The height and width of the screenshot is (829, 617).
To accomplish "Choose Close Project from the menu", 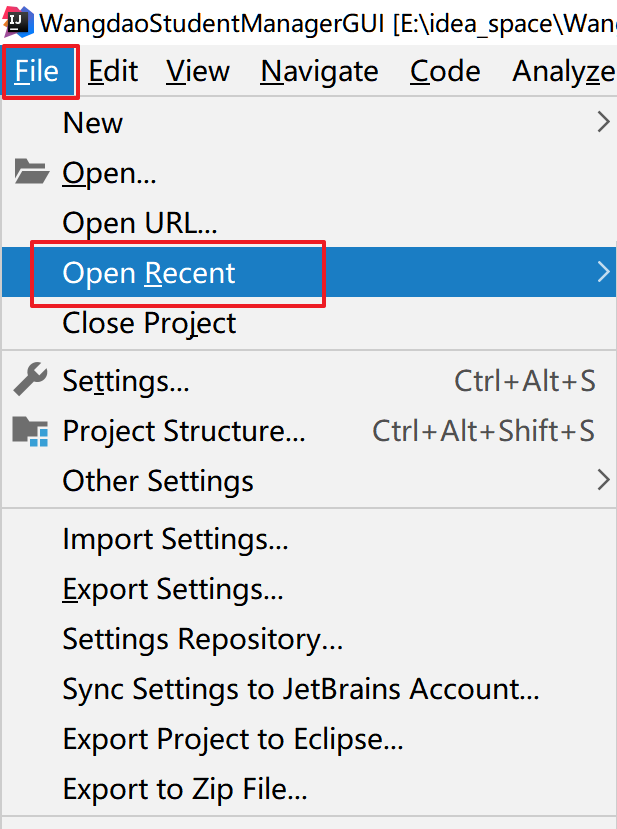I will [149, 324].
